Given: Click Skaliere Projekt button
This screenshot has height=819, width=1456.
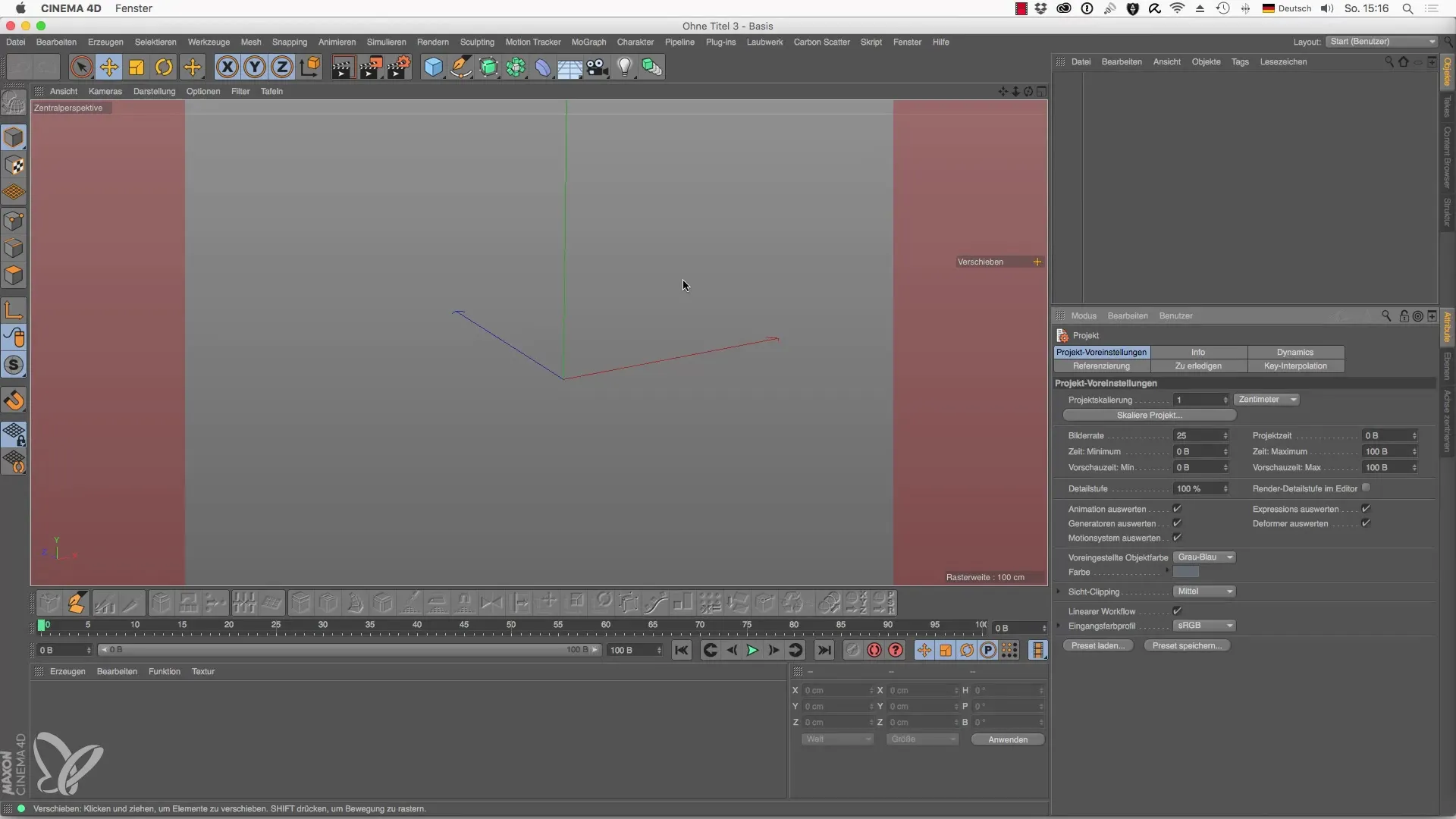Looking at the screenshot, I should [1150, 416].
